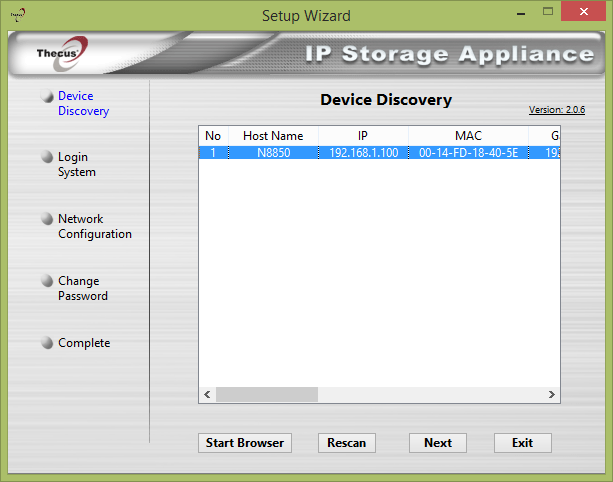The image size is (613, 482).
Task: Go to the Change Password step
Action: [83, 288]
